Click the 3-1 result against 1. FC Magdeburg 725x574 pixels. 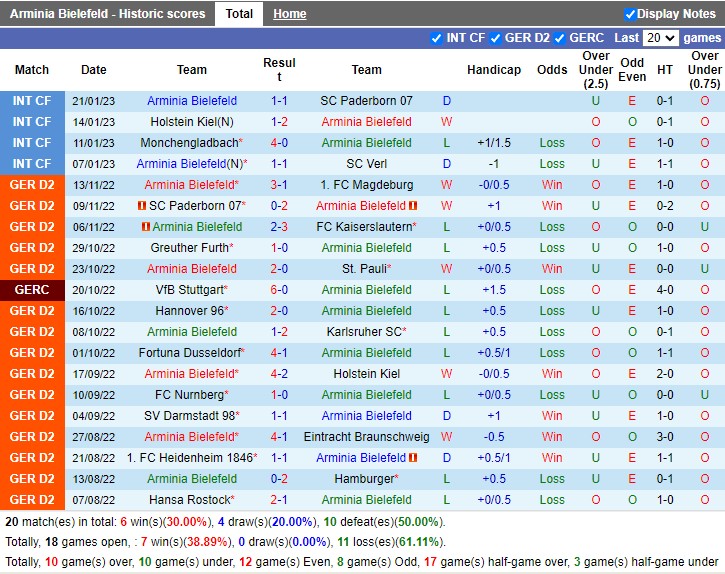click(x=279, y=185)
